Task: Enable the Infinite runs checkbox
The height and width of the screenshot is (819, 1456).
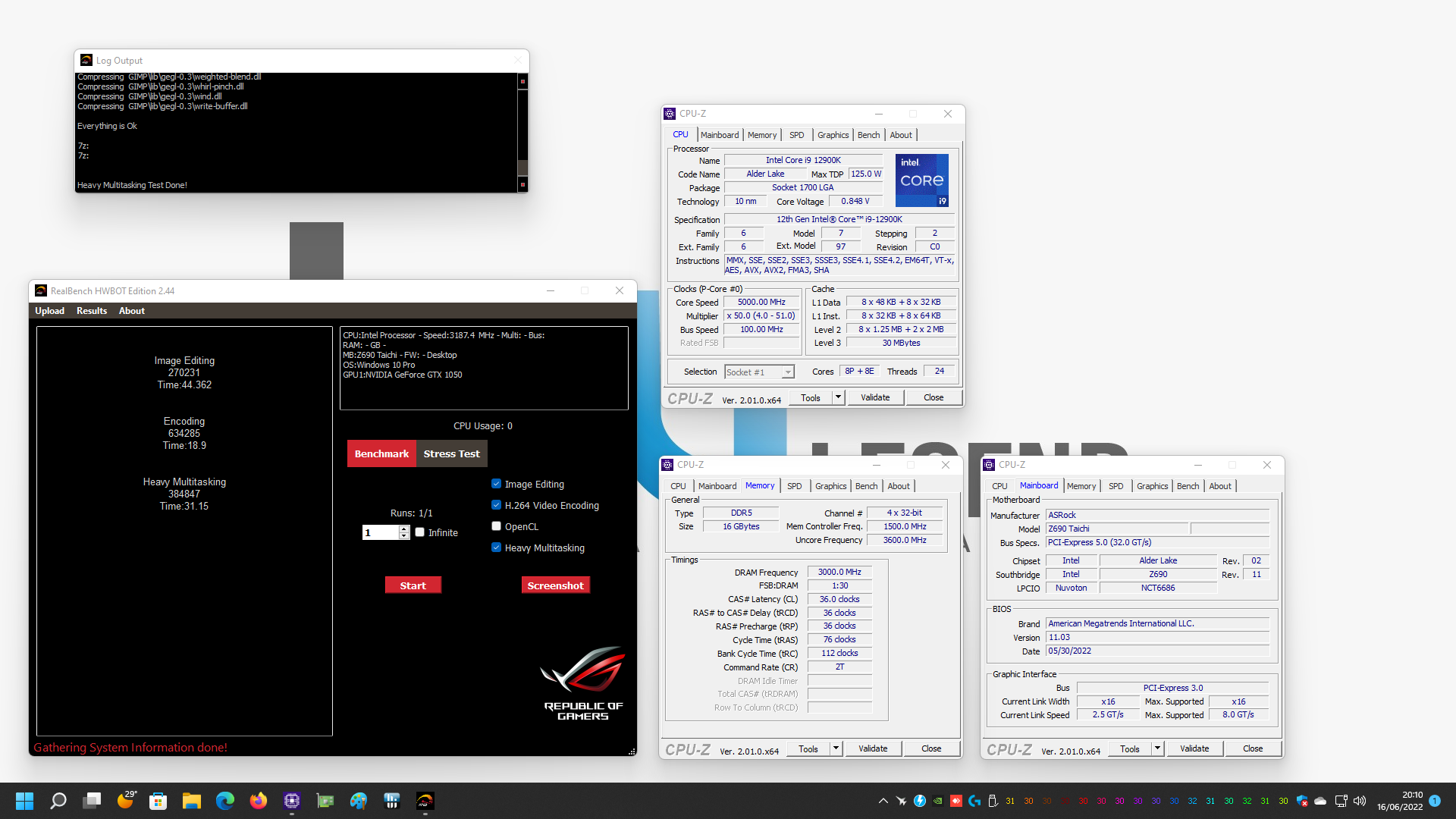Action: pos(419,532)
